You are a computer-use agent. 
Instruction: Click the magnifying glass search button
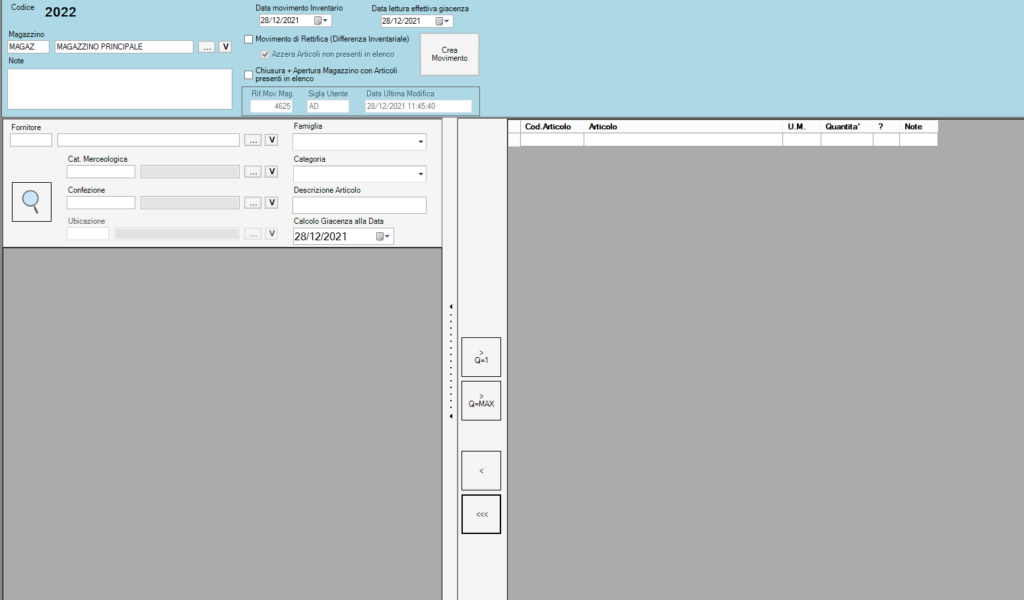click(x=31, y=202)
